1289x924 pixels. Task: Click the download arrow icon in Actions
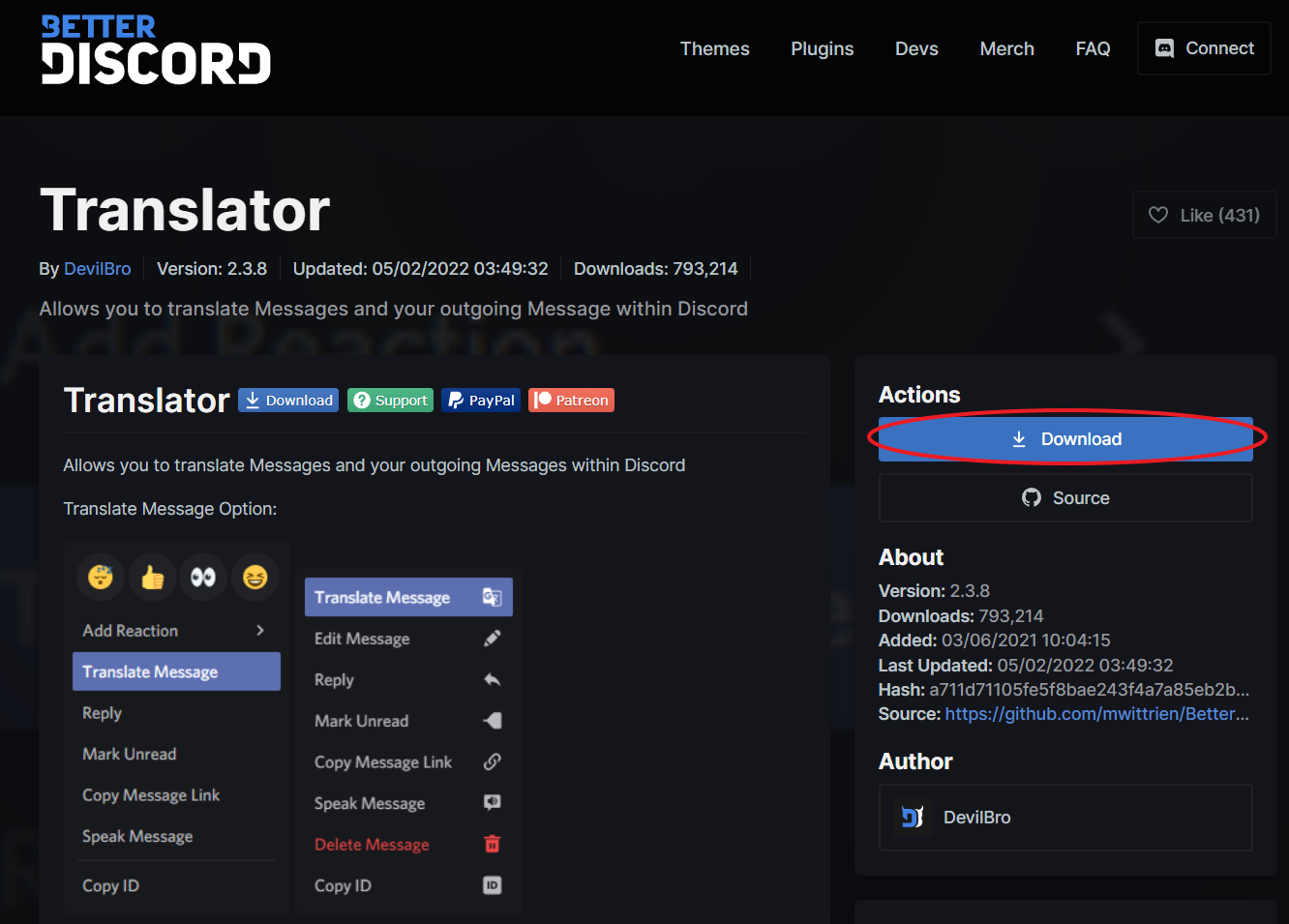[1019, 439]
